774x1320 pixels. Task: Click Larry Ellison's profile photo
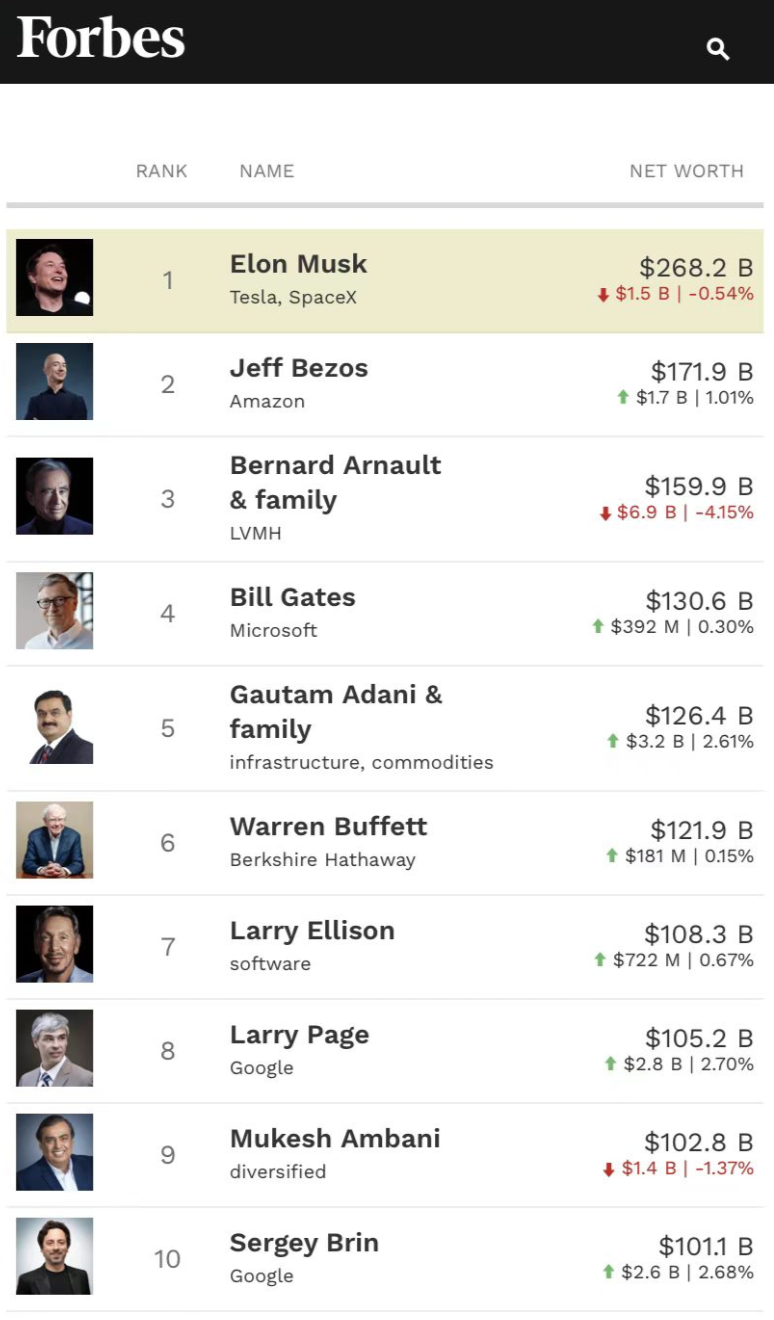pyautogui.click(x=55, y=945)
